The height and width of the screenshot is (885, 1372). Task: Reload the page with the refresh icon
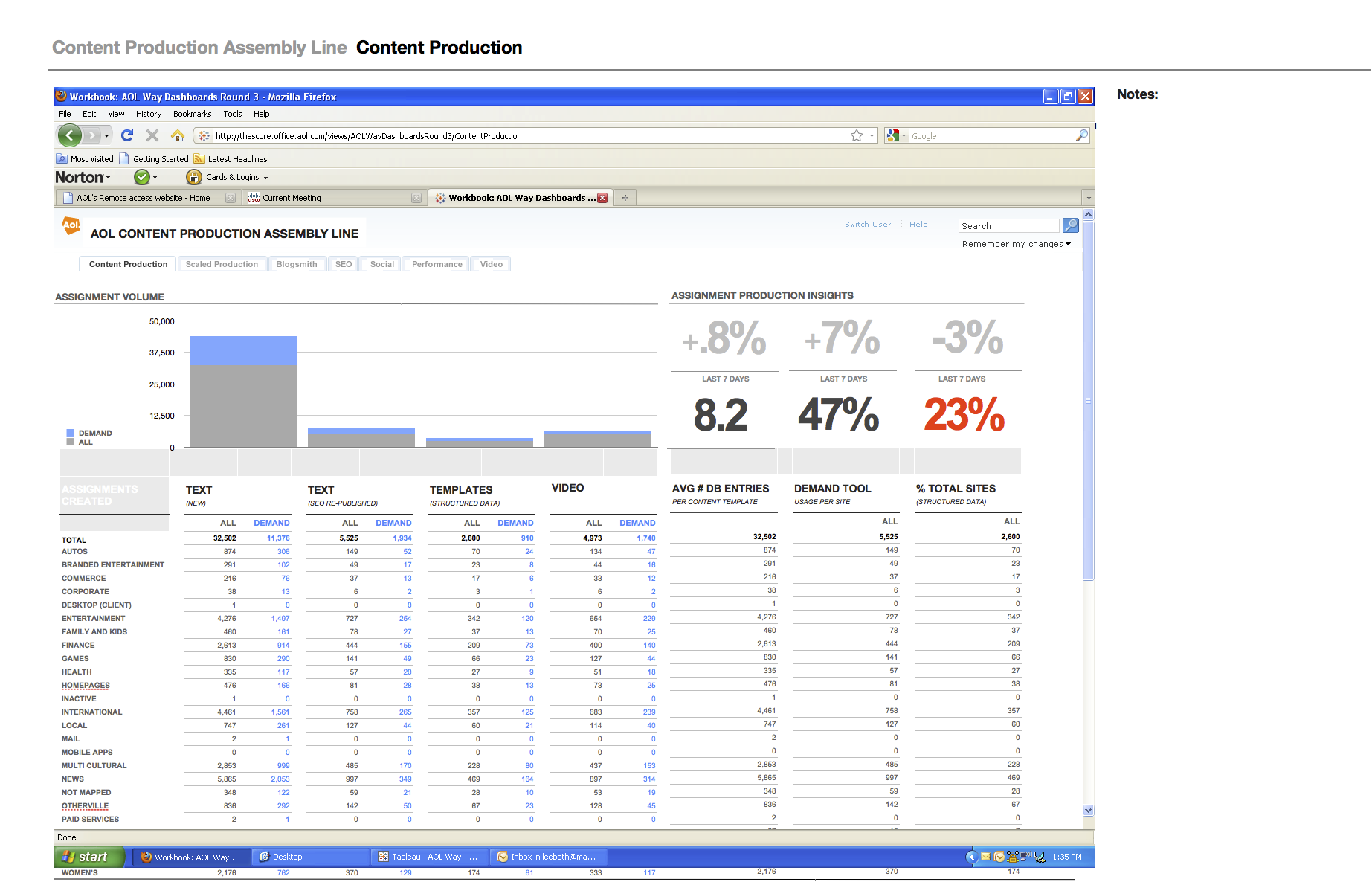[127, 135]
